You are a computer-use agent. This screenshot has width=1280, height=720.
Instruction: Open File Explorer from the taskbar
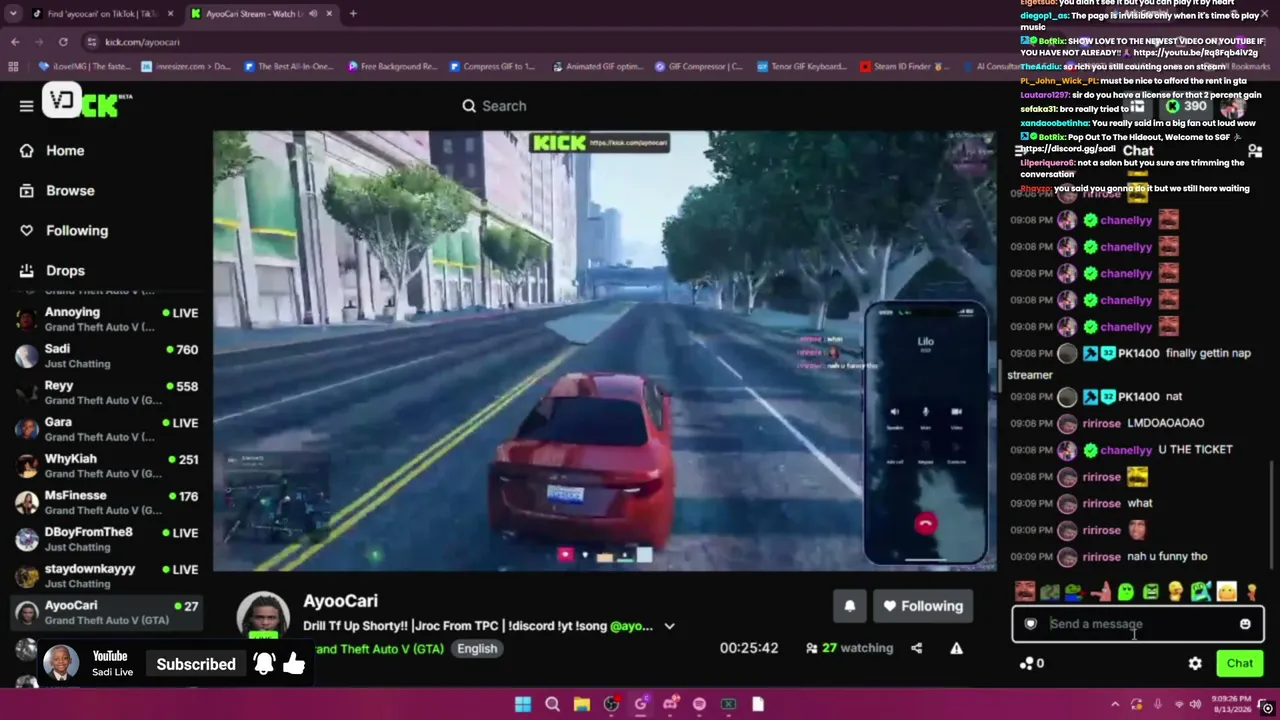(x=581, y=704)
